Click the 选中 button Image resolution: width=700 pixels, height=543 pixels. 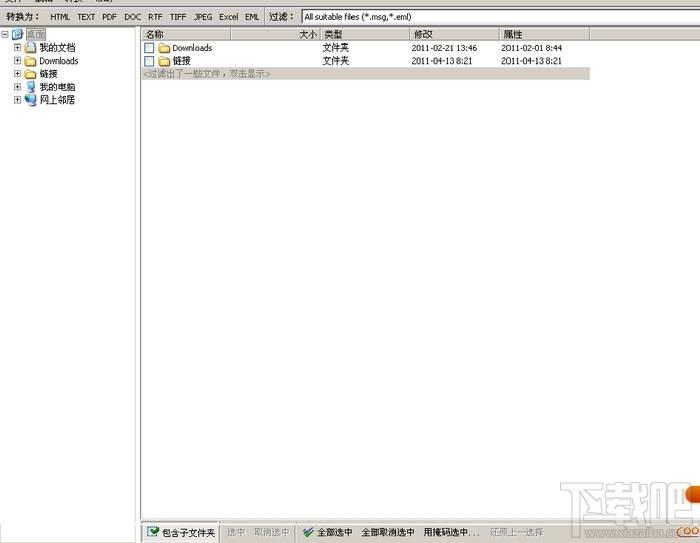[x=236, y=532]
